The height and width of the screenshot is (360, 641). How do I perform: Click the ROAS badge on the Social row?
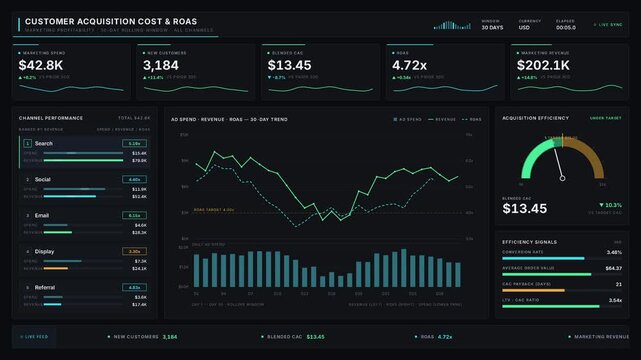pyautogui.click(x=134, y=179)
